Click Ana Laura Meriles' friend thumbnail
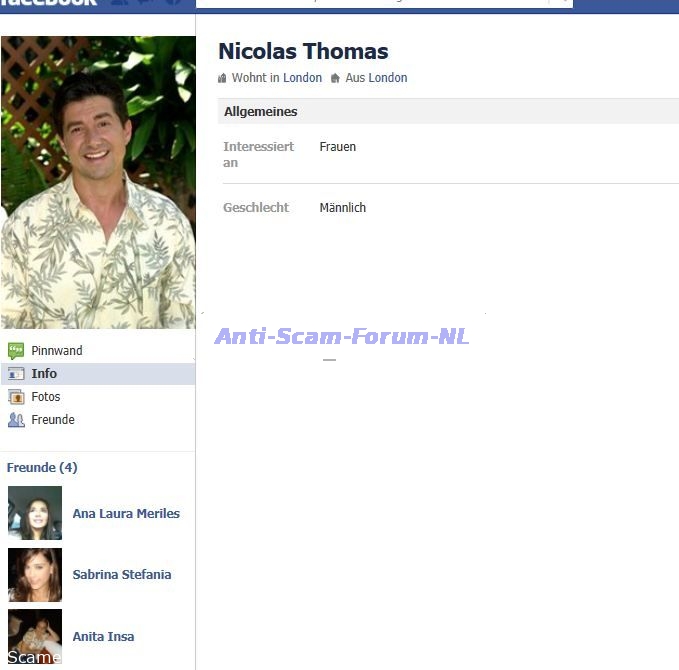This screenshot has width=679, height=670. tap(35, 513)
